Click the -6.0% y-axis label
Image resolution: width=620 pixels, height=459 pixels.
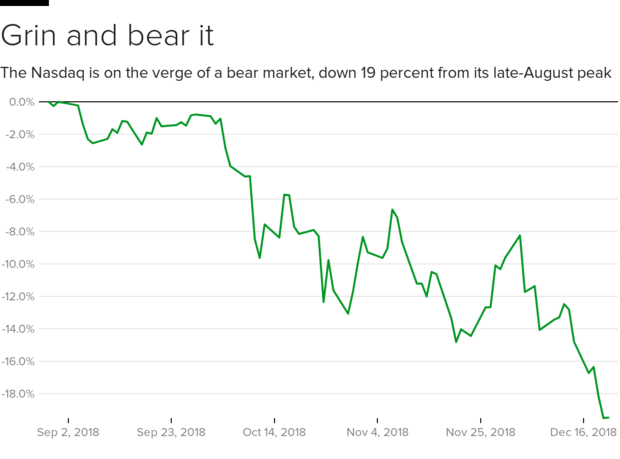coord(19,199)
